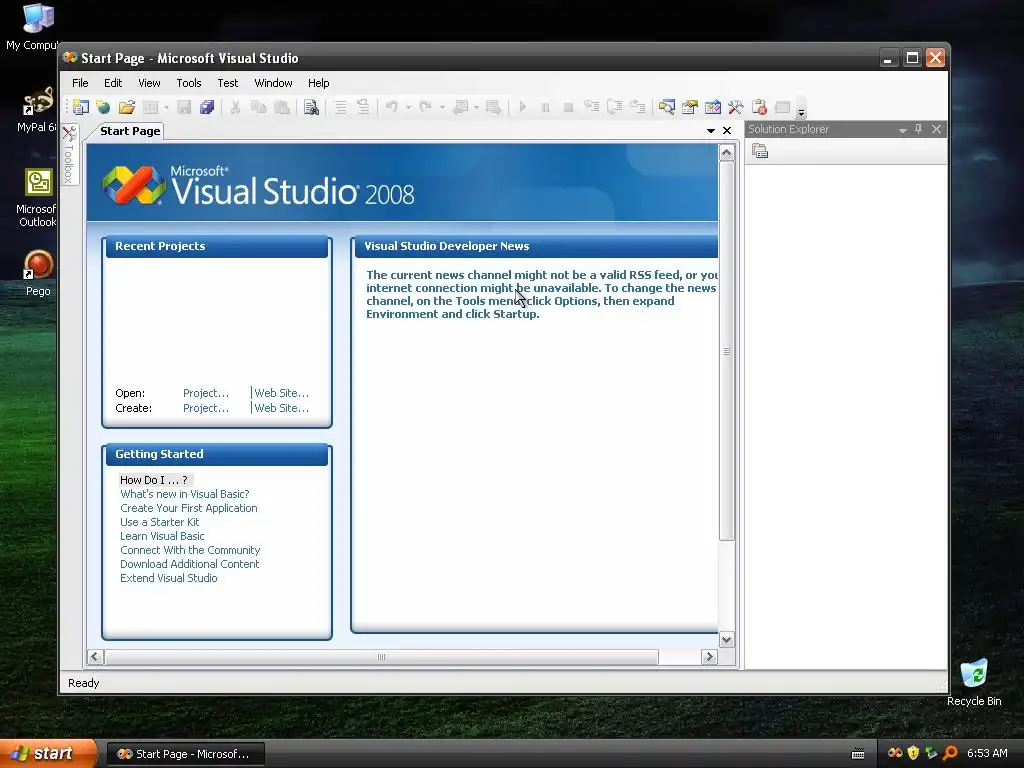Open Find in Files from the toolbar
Image resolution: width=1024 pixels, height=768 pixels.
312,107
